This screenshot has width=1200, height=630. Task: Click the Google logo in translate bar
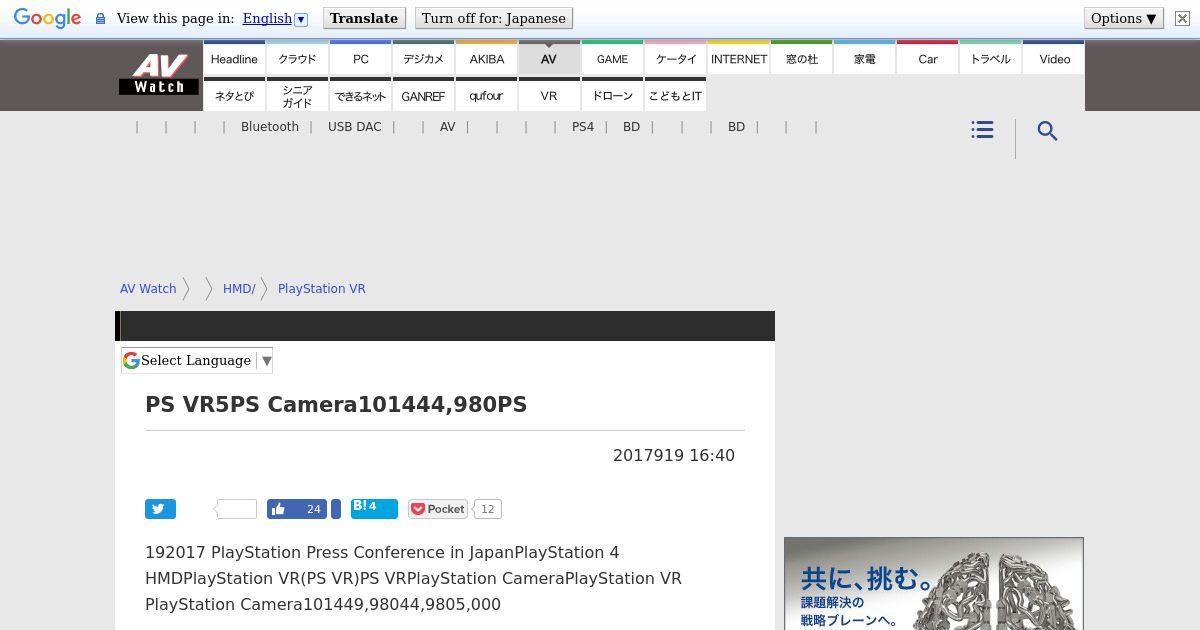click(47, 19)
